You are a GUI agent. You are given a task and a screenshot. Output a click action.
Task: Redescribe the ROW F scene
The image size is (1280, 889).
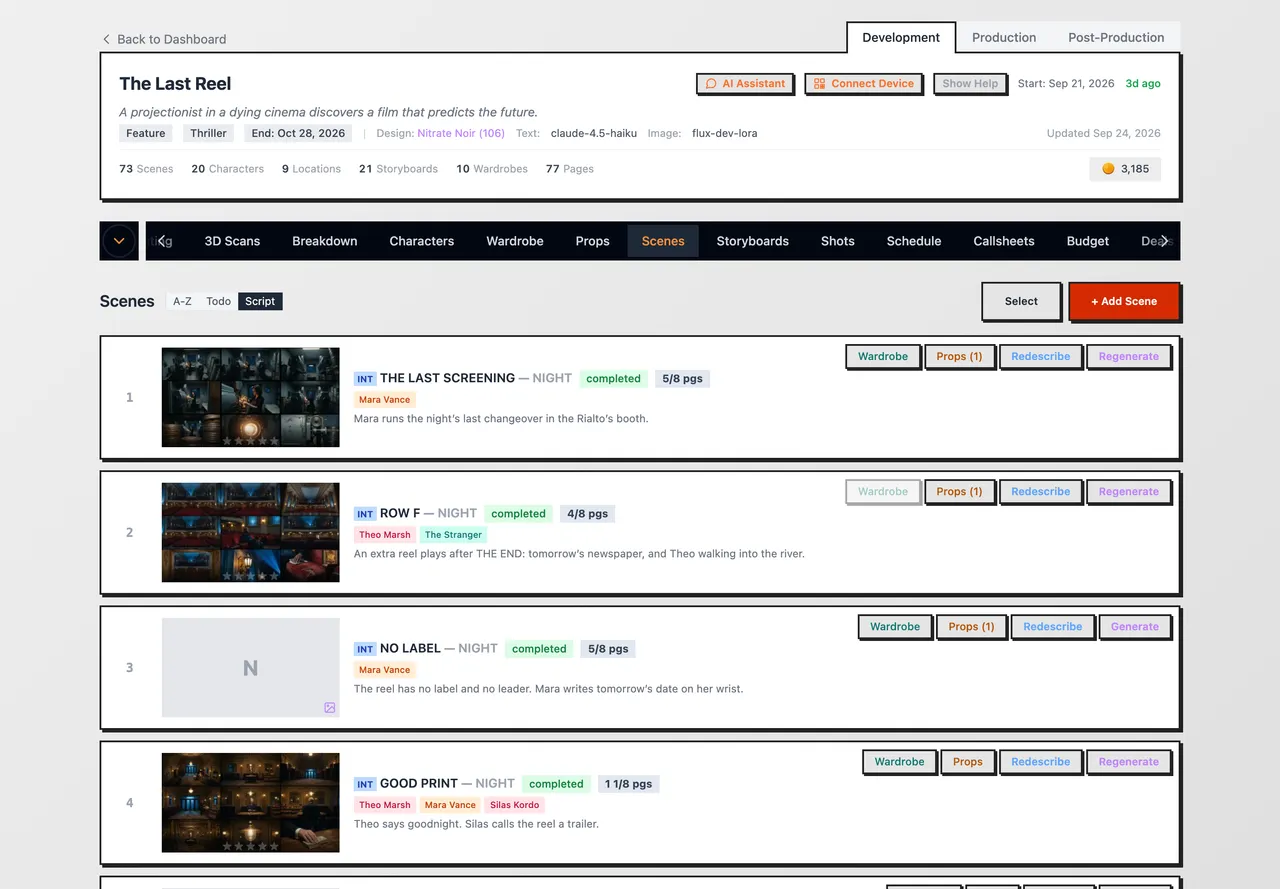tap(1040, 492)
